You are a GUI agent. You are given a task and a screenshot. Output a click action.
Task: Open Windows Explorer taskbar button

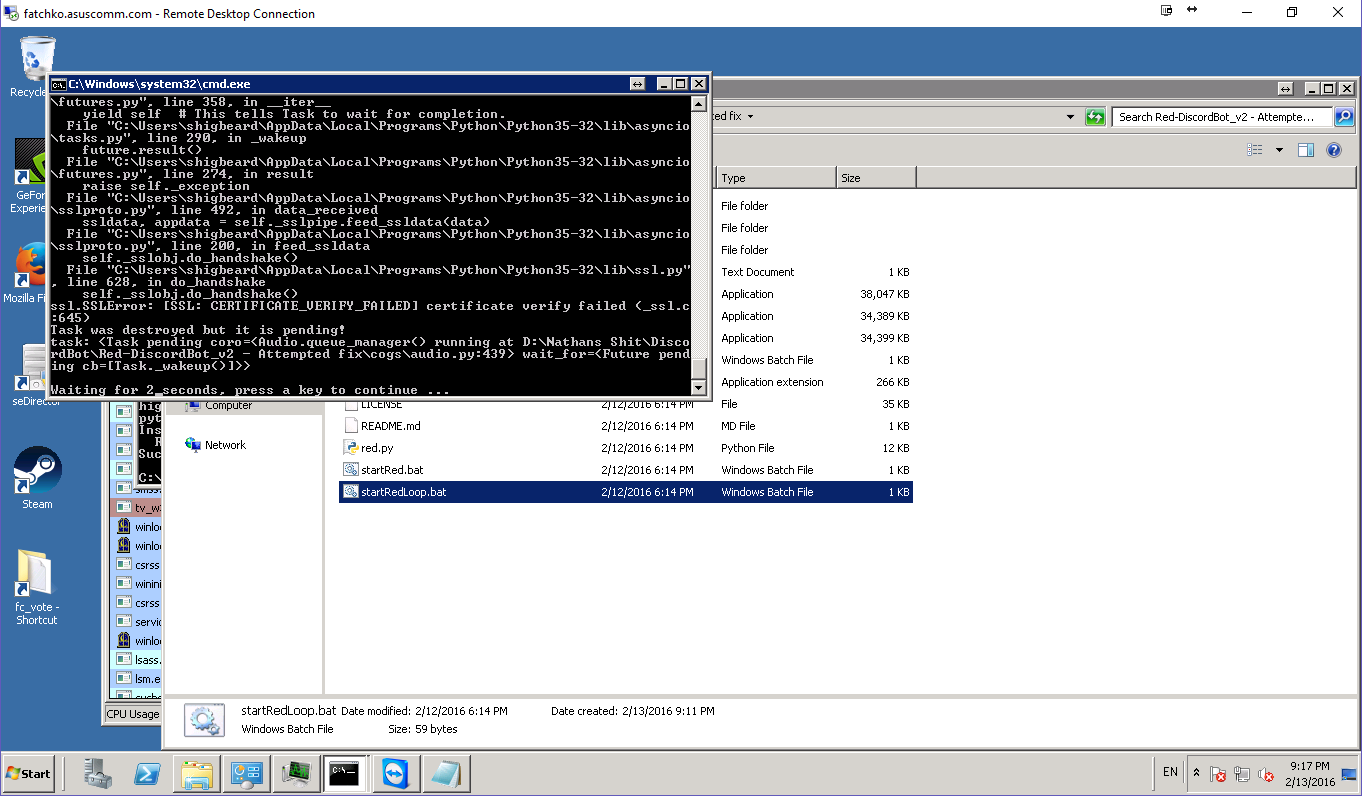197,774
